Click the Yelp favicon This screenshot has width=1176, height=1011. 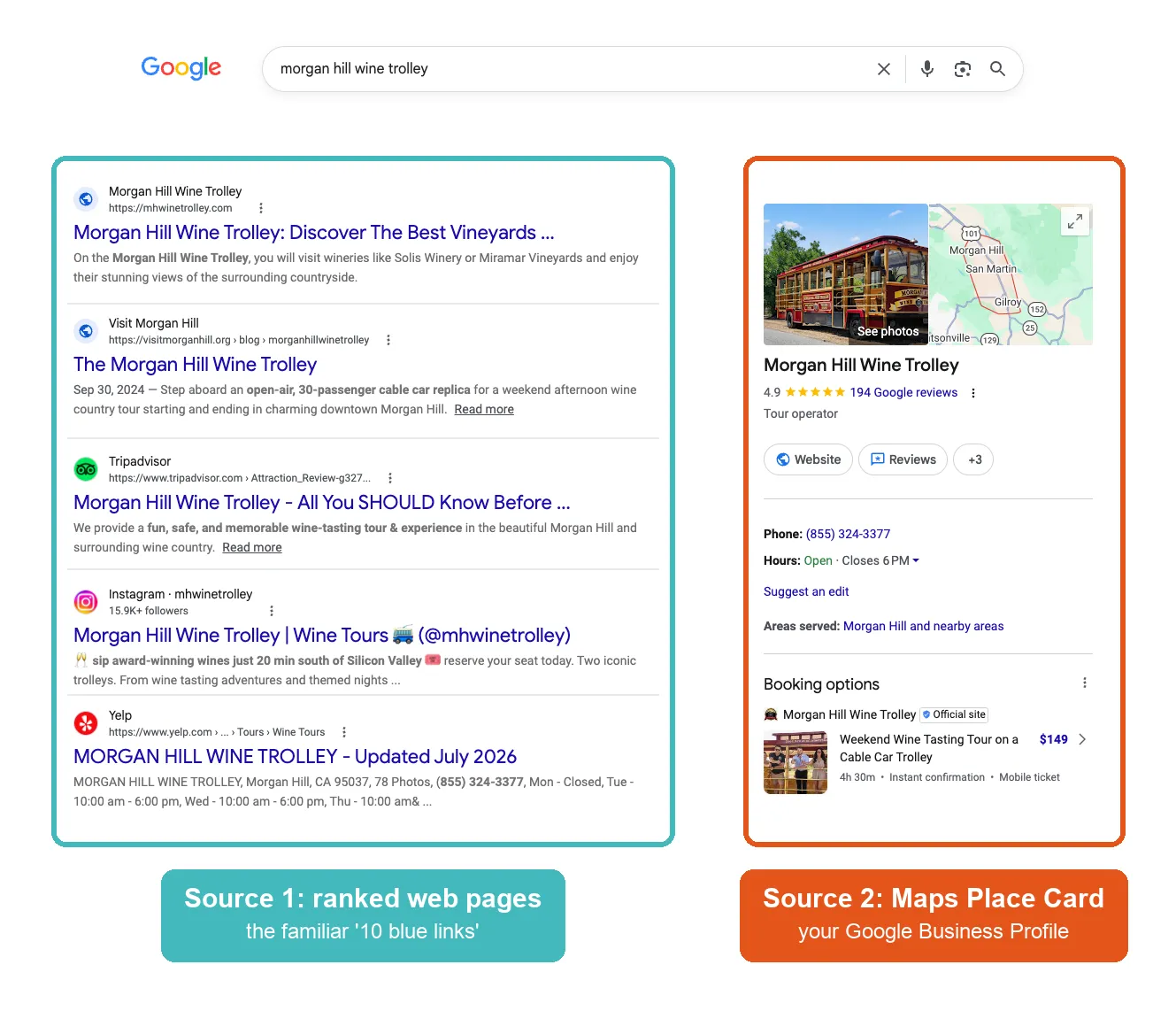(86, 723)
